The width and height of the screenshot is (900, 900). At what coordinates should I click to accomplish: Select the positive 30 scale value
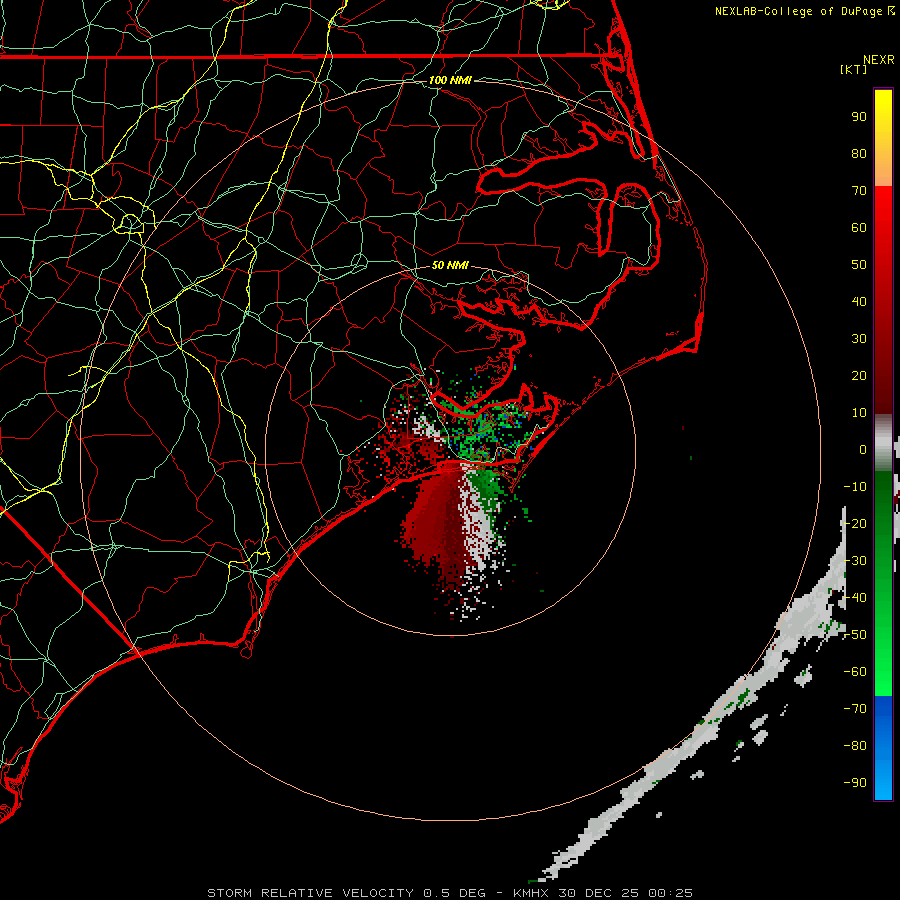pyautogui.click(x=859, y=339)
